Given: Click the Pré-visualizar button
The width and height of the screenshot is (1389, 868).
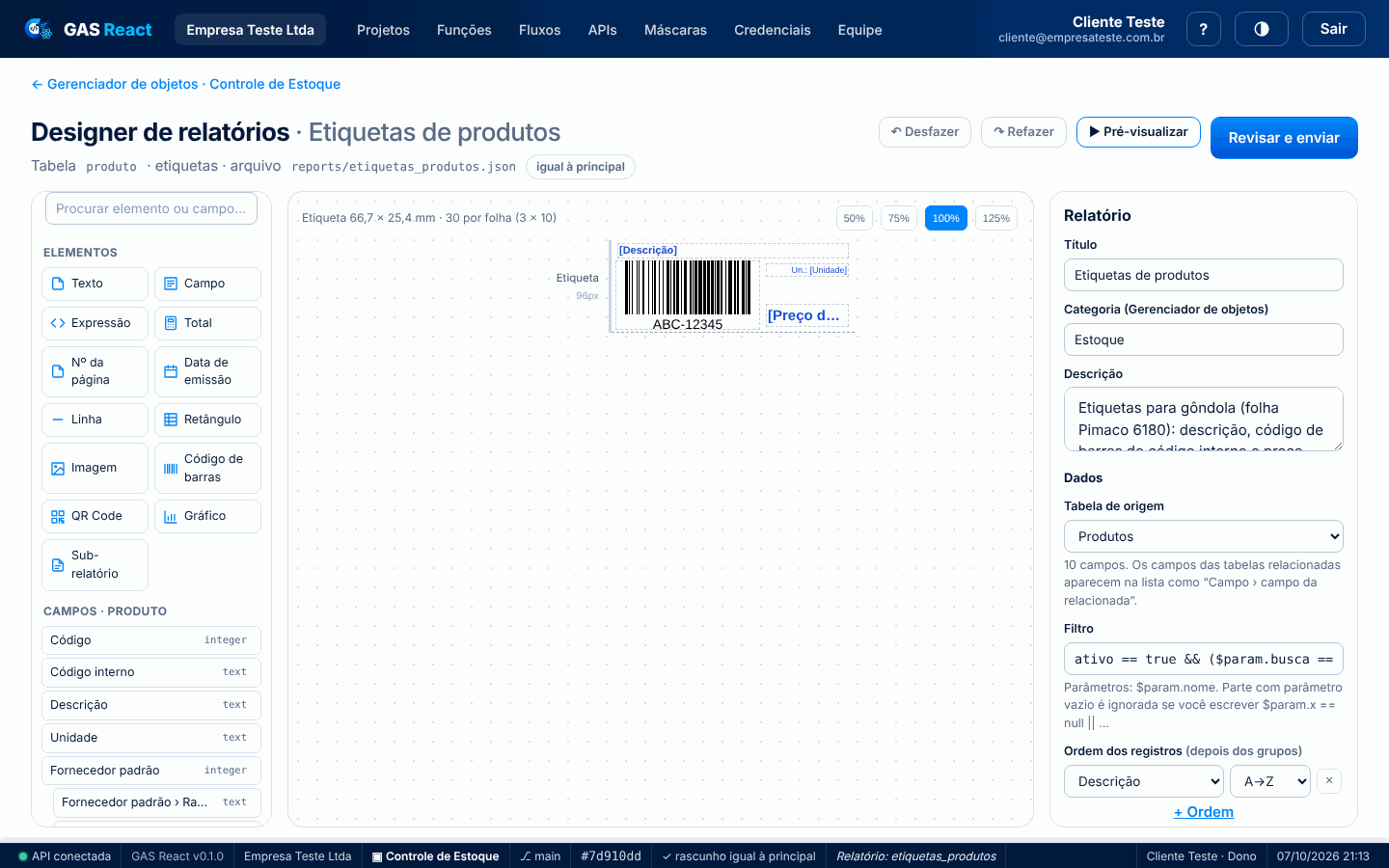Looking at the screenshot, I should click(x=1138, y=132).
